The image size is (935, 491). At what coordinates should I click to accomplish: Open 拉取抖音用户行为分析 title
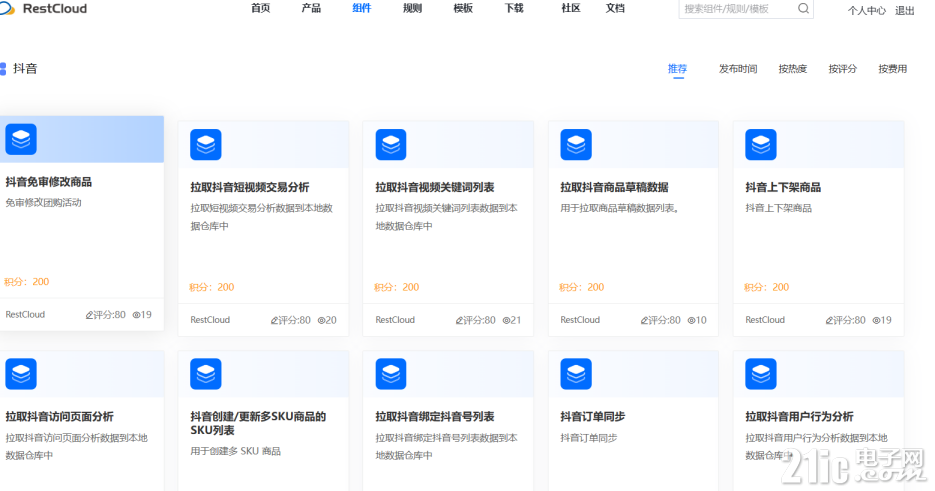pos(799,416)
